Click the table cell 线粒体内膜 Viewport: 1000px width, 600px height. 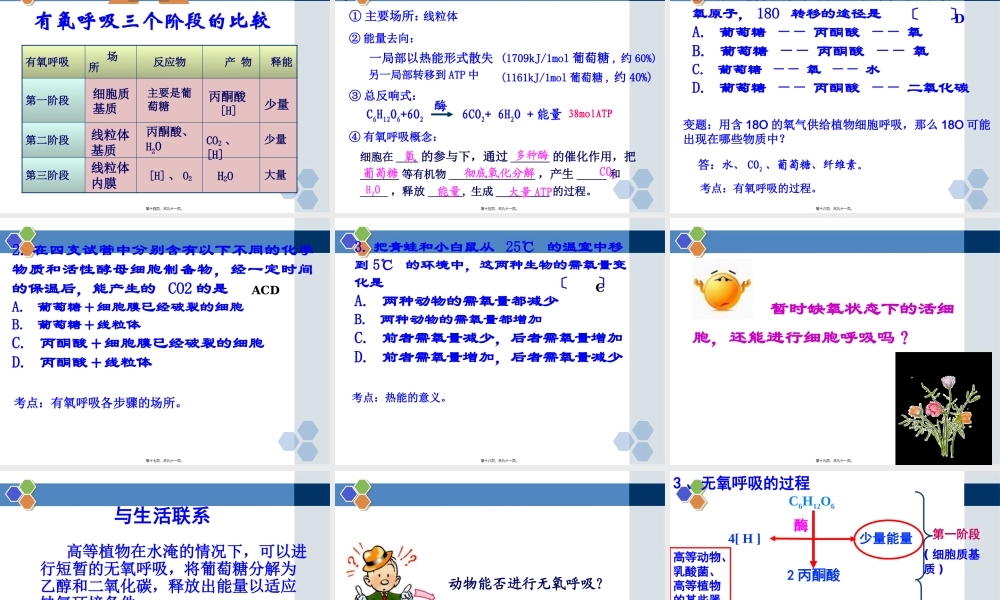click(110, 175)
